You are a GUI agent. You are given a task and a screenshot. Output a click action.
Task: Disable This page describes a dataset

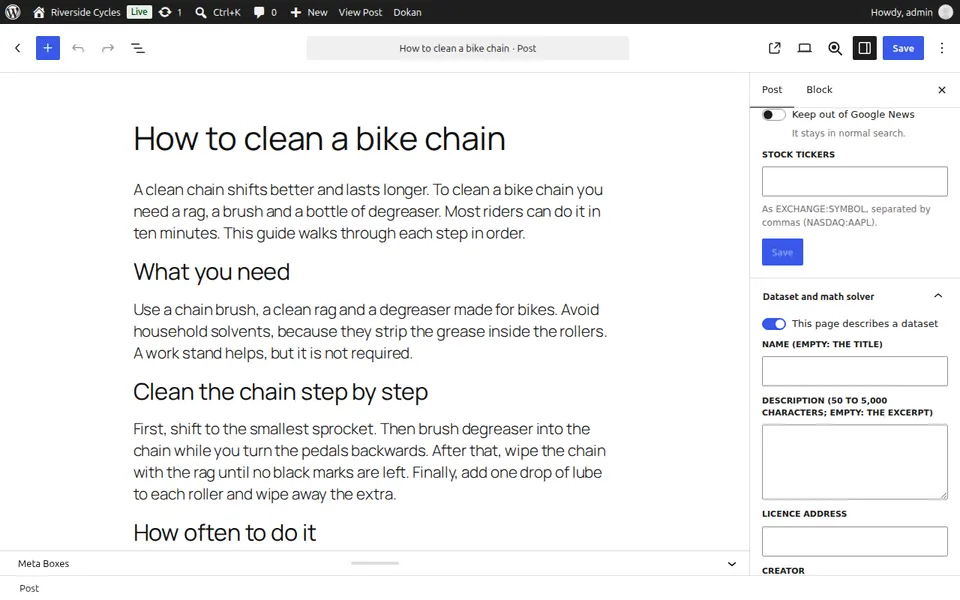click(774, 324)
